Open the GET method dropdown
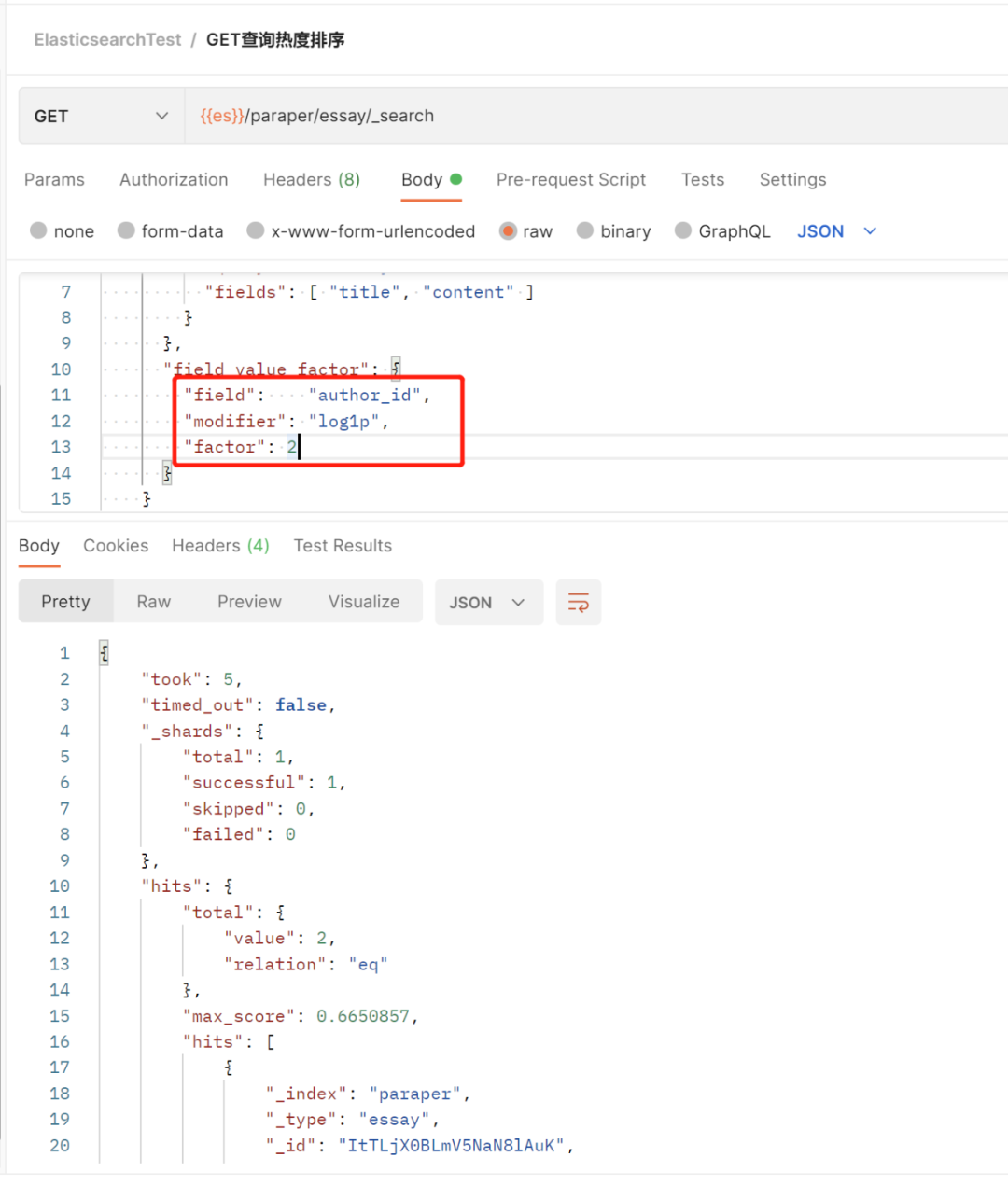1008x1199 pixels. pos(101,116)
